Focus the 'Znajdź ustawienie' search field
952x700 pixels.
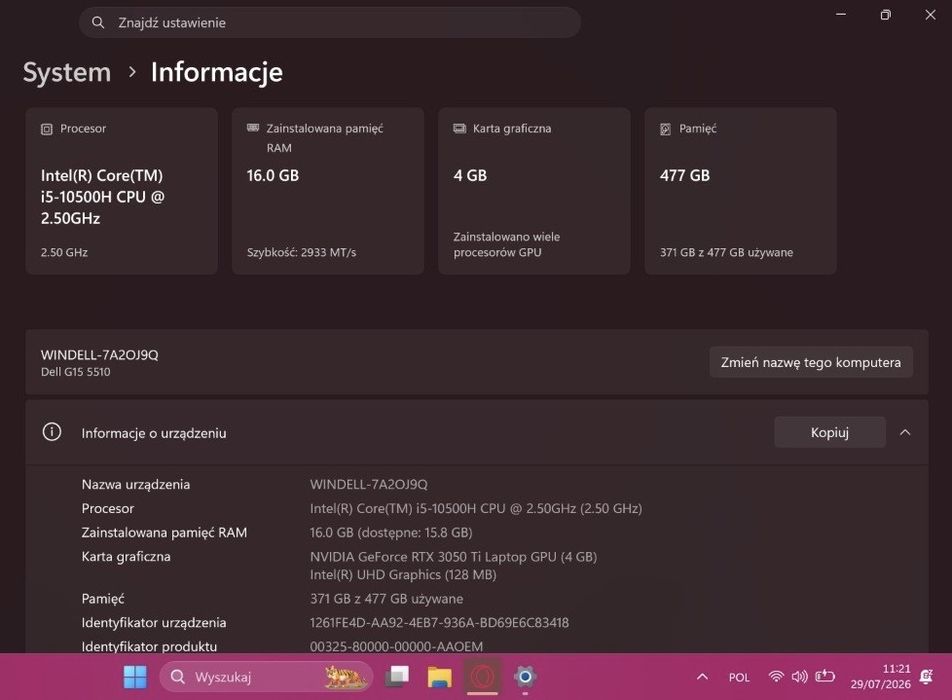(x=330, y=22)
